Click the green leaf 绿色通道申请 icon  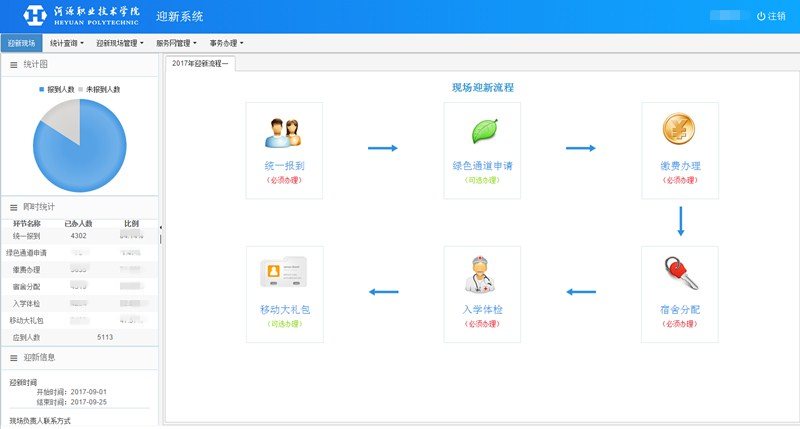pyautogui.click(x=483, y=132)
